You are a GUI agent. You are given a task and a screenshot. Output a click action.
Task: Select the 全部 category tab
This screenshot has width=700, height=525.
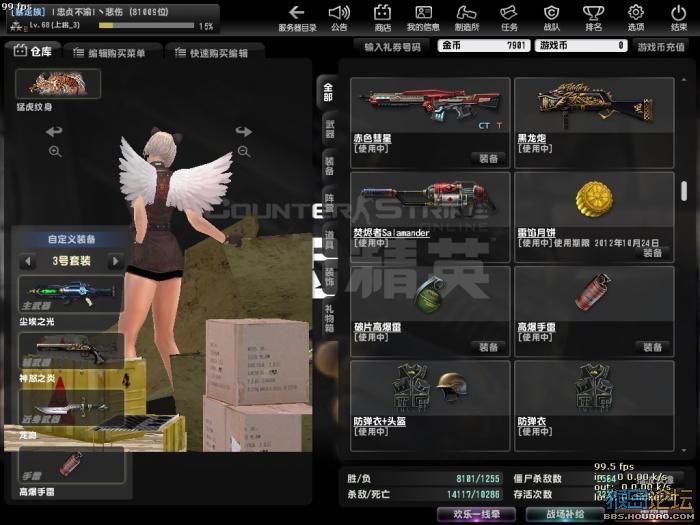[x=328, y=92]
